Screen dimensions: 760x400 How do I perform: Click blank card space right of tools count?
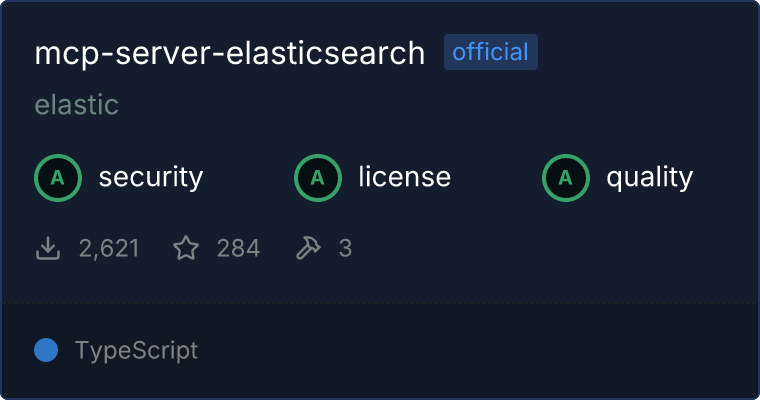point(553,248)
